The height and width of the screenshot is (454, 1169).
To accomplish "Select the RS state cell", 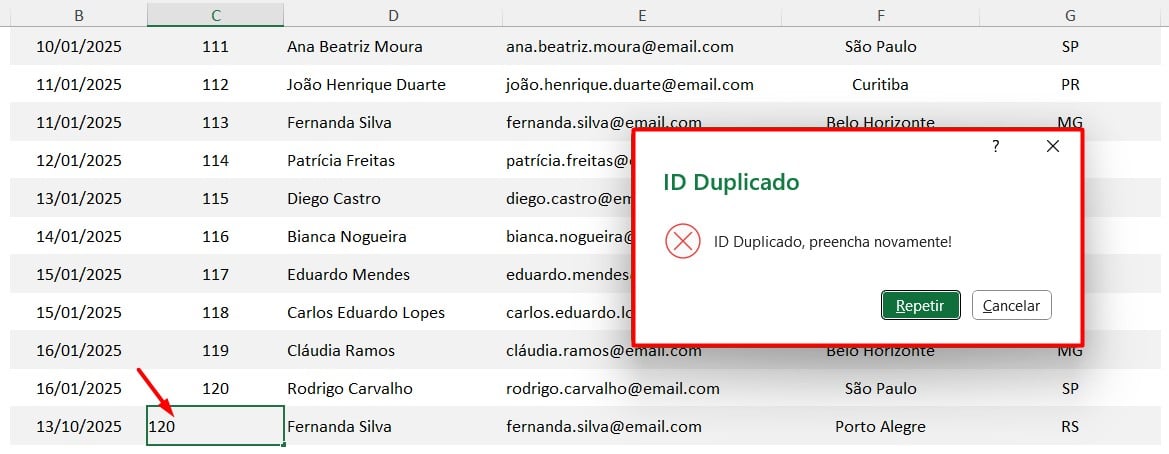I will point(1071,426).
